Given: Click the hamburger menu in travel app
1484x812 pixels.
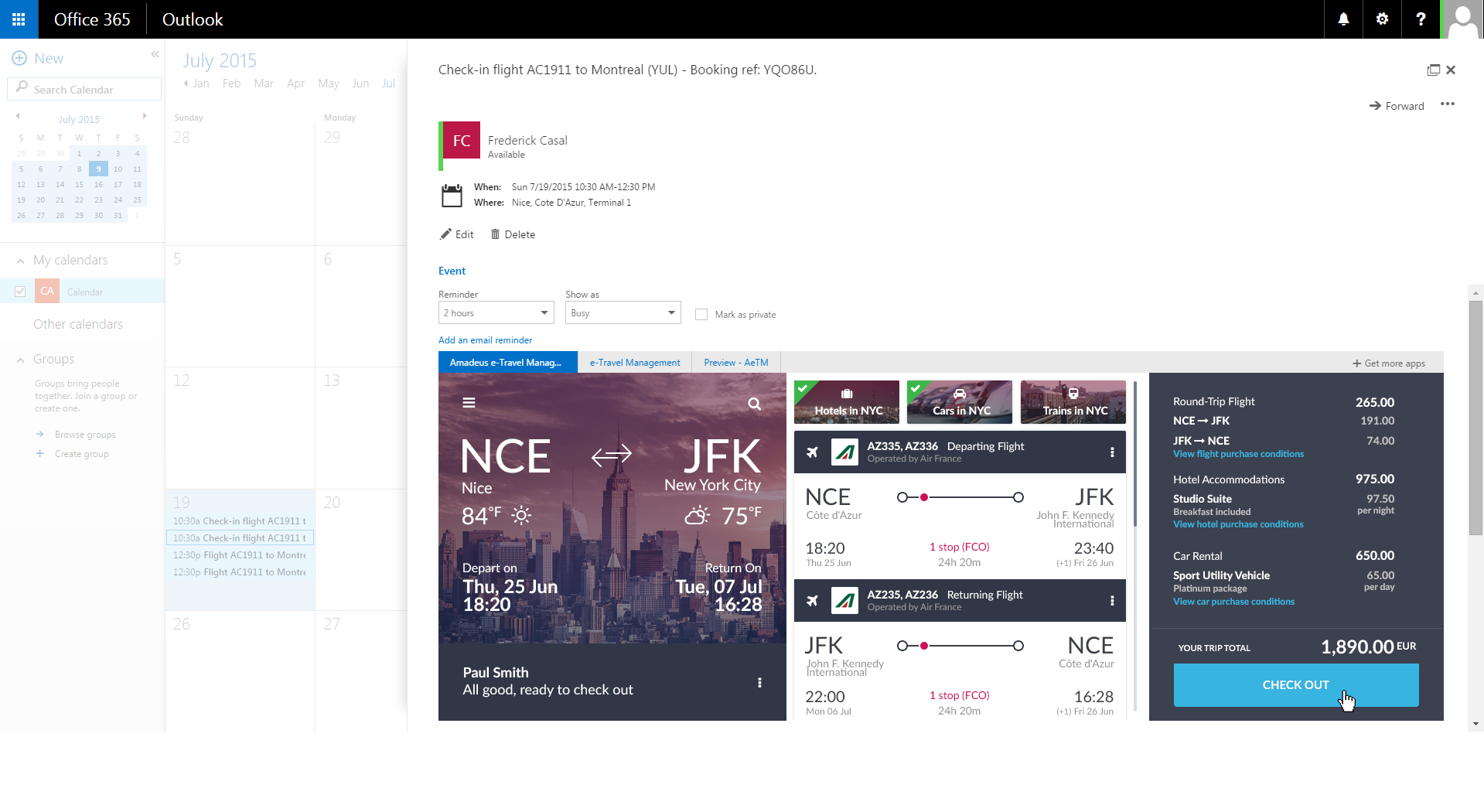Looking at the screenshot, I should tap(469, 402).
